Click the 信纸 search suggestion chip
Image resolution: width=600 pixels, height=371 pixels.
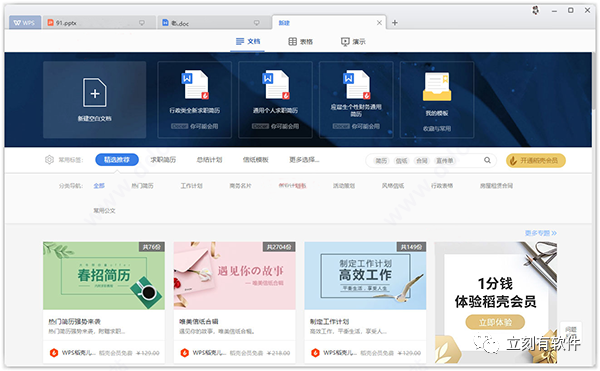[401, 161]
